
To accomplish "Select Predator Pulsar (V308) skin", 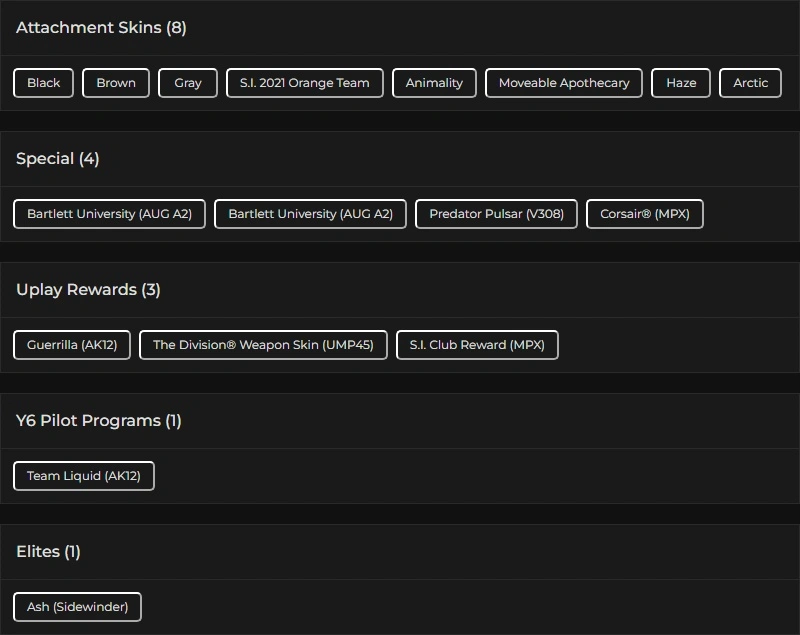I will pyautogui.click(x=496, y=214).
